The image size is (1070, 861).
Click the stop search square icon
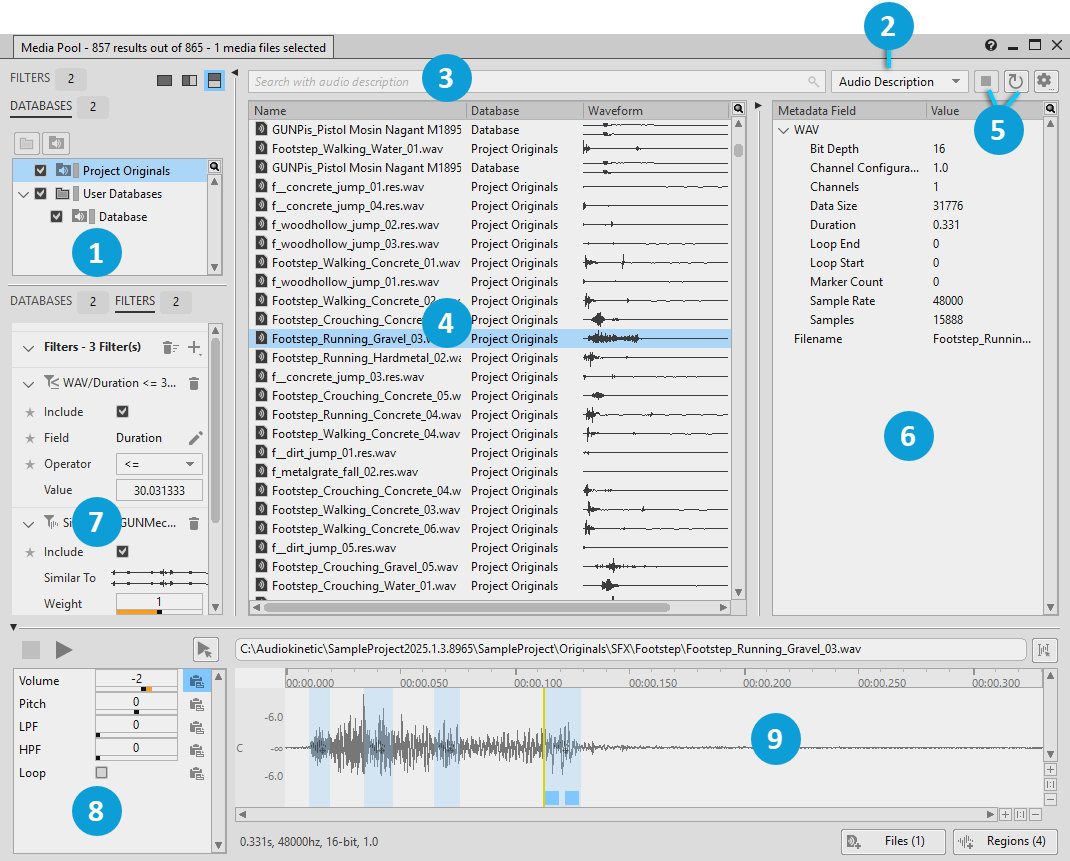[986, 82]
